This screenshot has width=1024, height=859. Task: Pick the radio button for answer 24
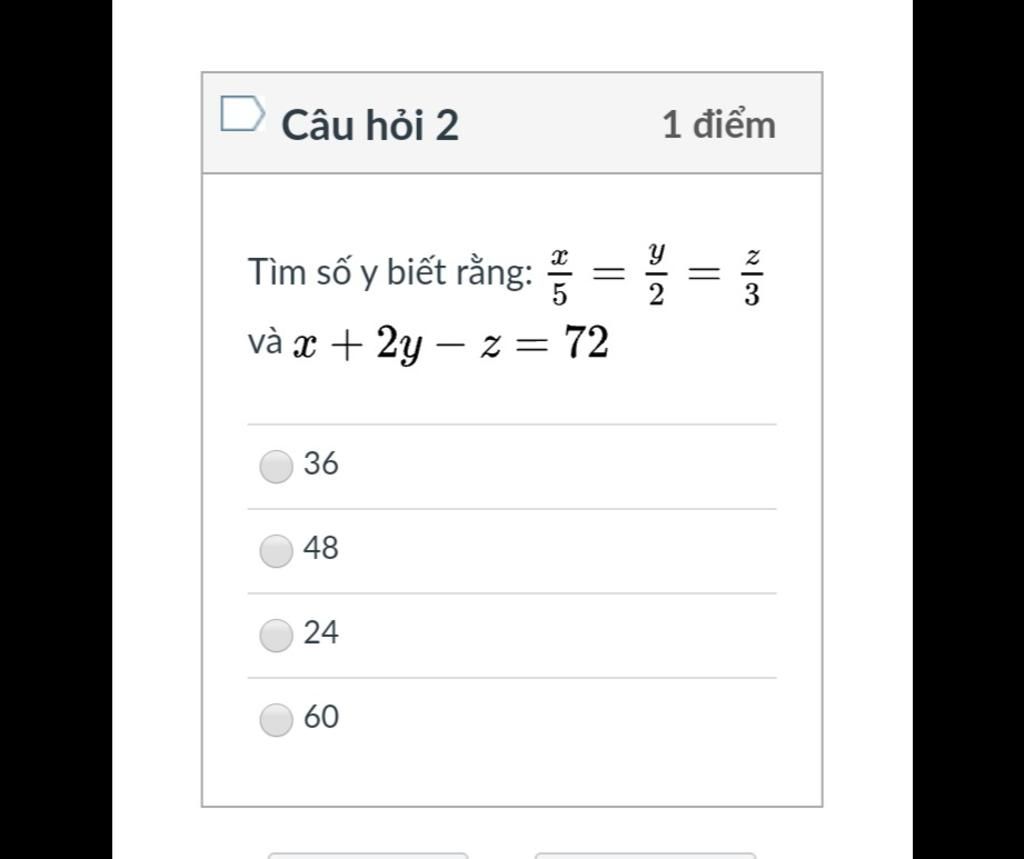(276, 635)
